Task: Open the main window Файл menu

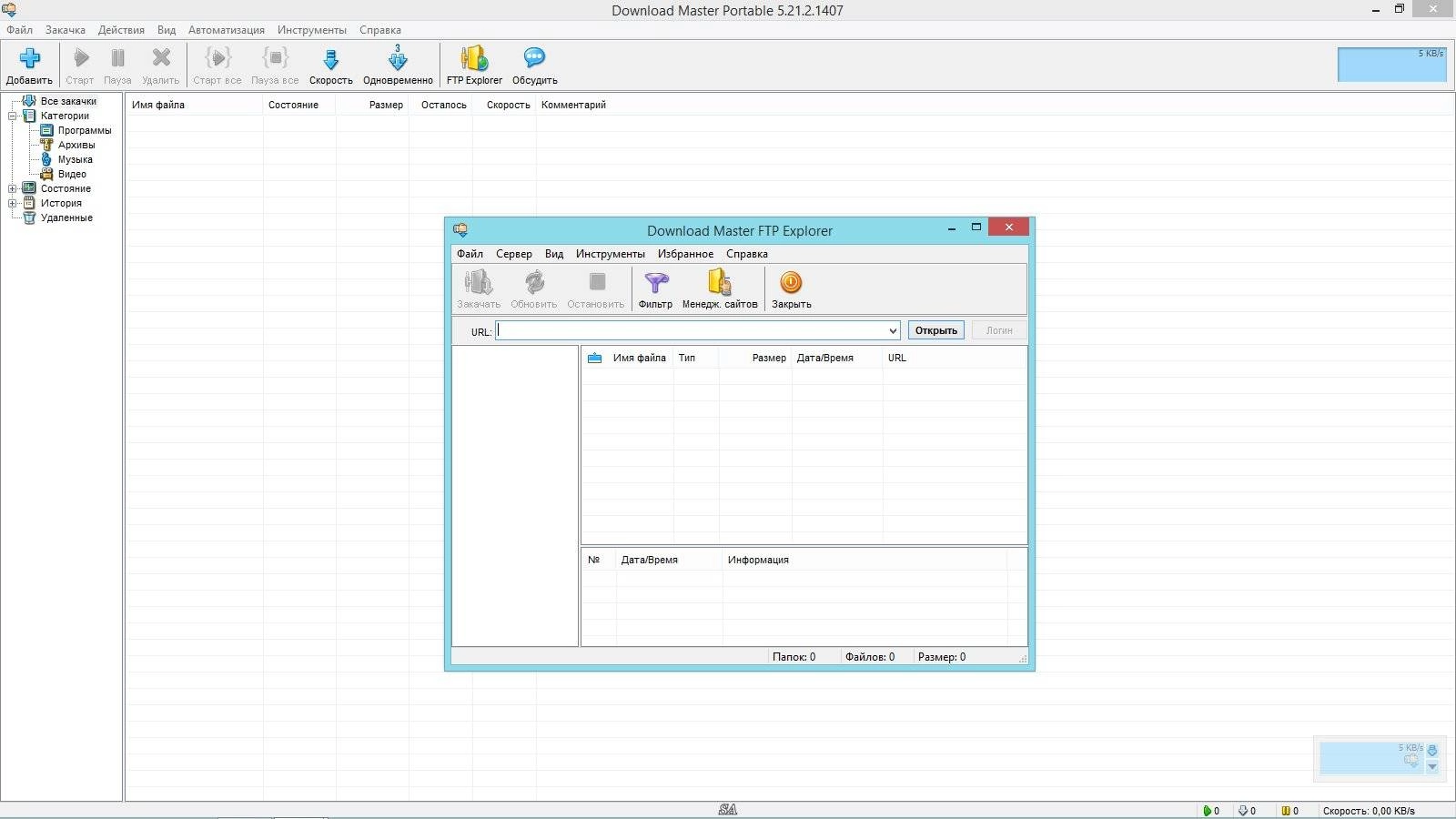Action: [x=20, y=30]
